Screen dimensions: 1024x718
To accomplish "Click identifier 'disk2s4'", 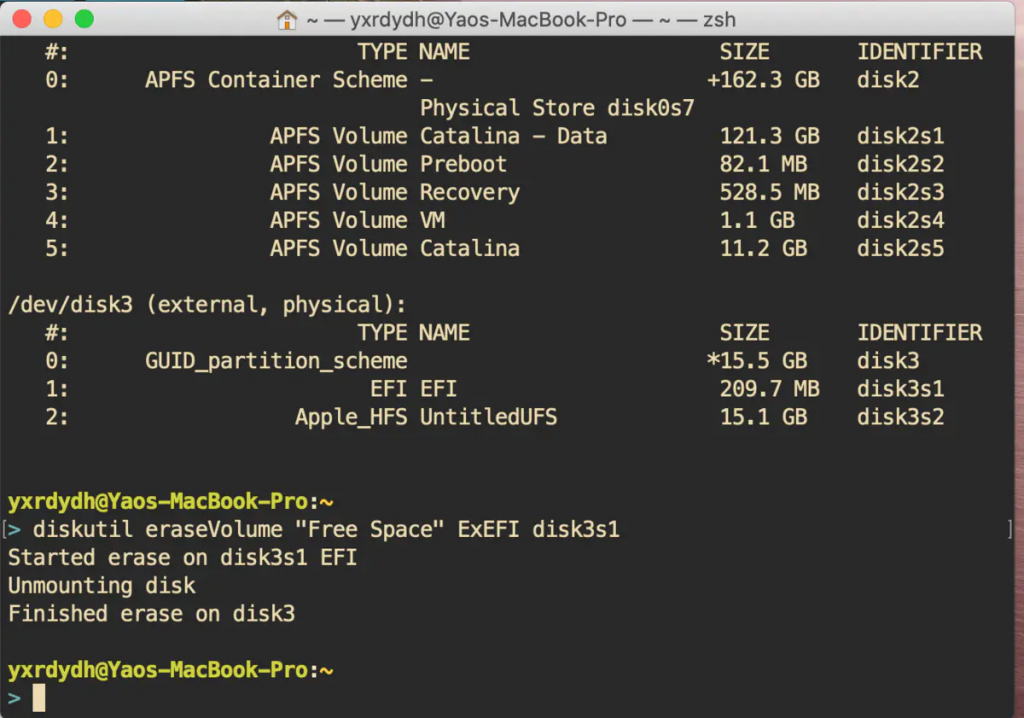I will pyautogui.click(x=901, y=220).
